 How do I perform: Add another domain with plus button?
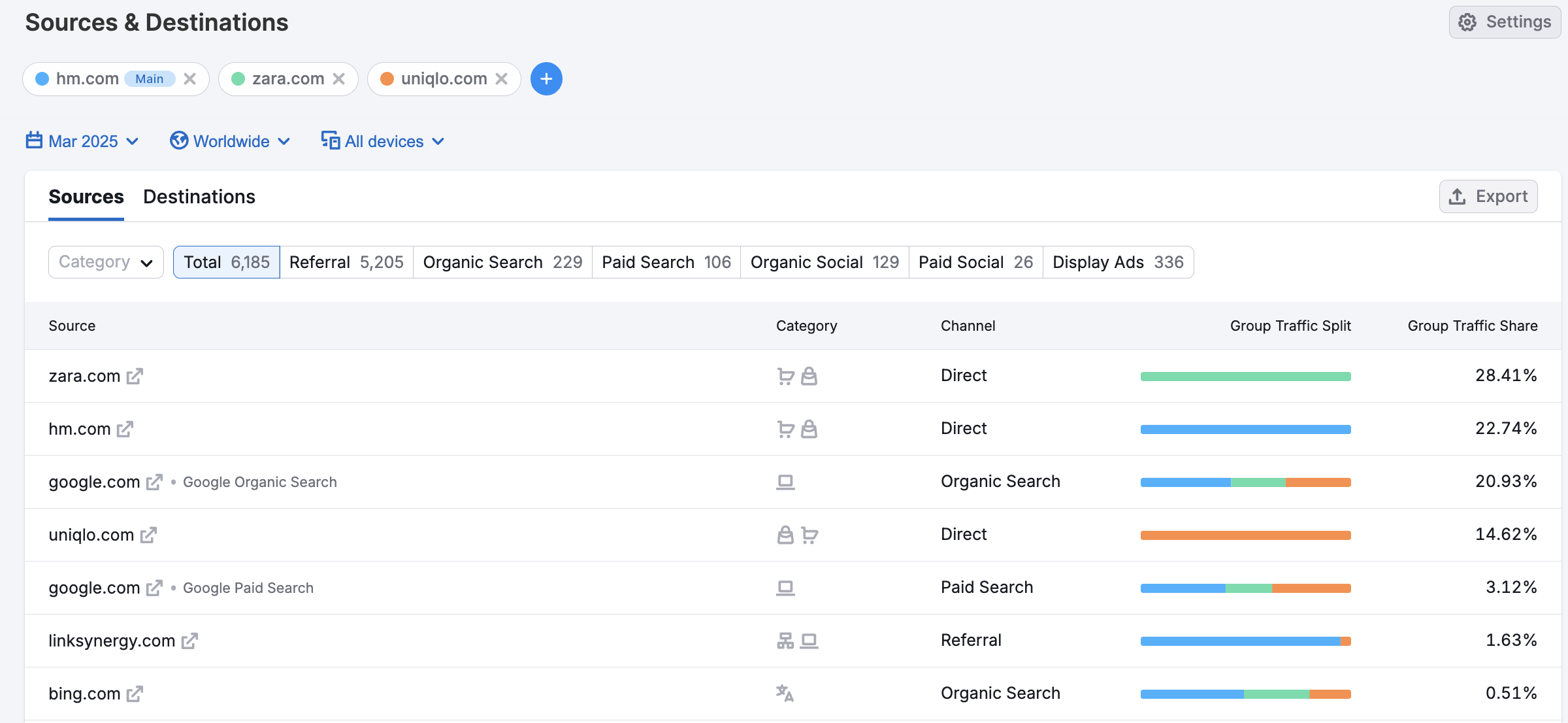tap(546, 79)
